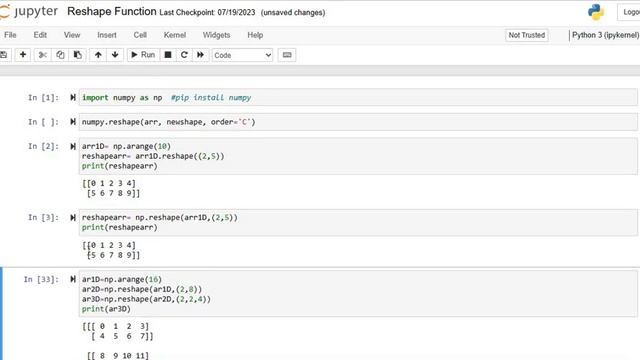Interrupt the kernel with the stop icon

coord(168,55)
